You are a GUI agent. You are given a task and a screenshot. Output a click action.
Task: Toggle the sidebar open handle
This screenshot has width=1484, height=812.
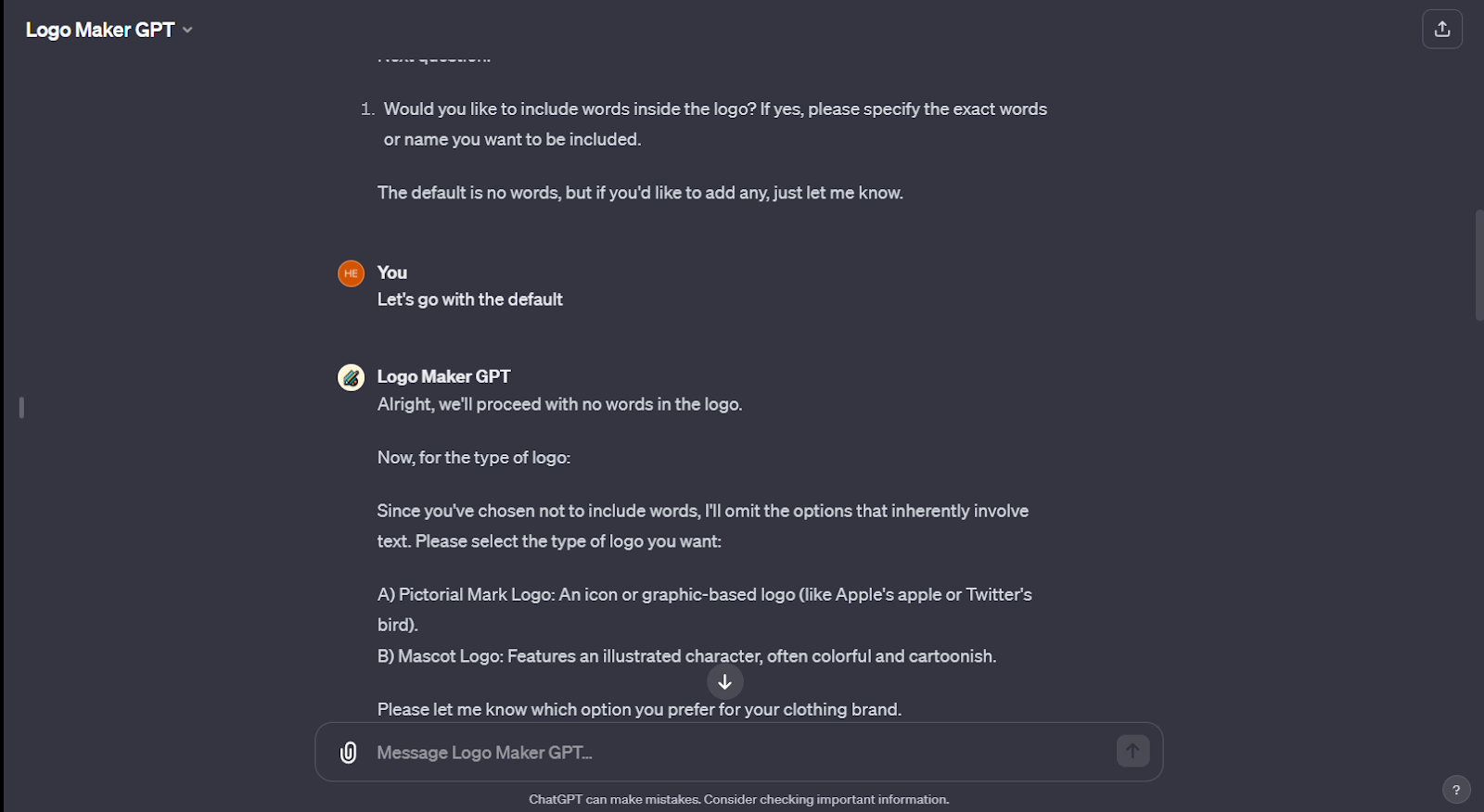21,407
